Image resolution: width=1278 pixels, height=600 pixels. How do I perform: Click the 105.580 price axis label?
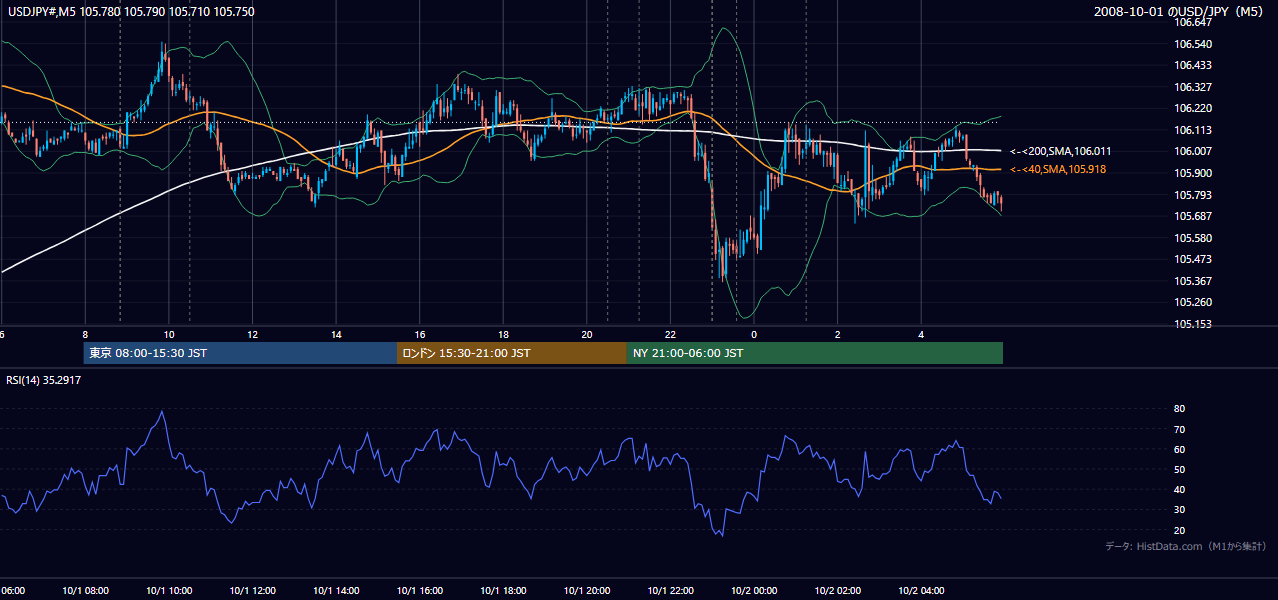click(x=1194, y=238)
